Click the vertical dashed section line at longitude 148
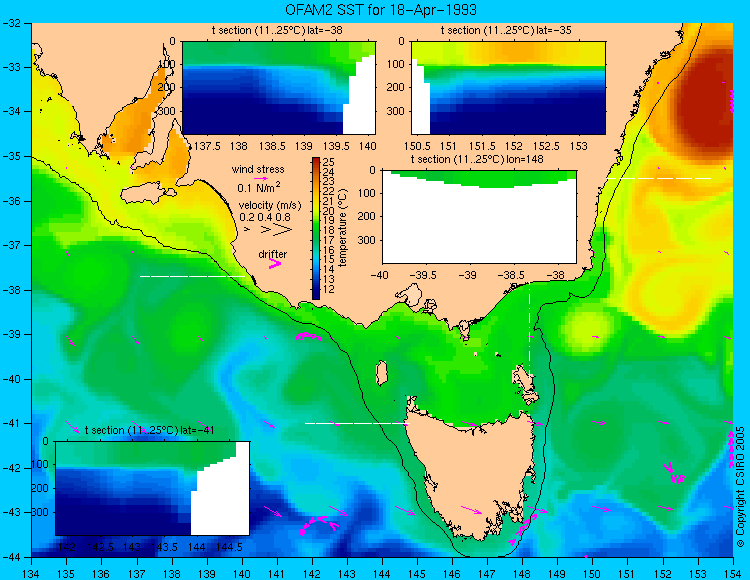Viewport: 750px width, 580px height. (x=529, y=329)
